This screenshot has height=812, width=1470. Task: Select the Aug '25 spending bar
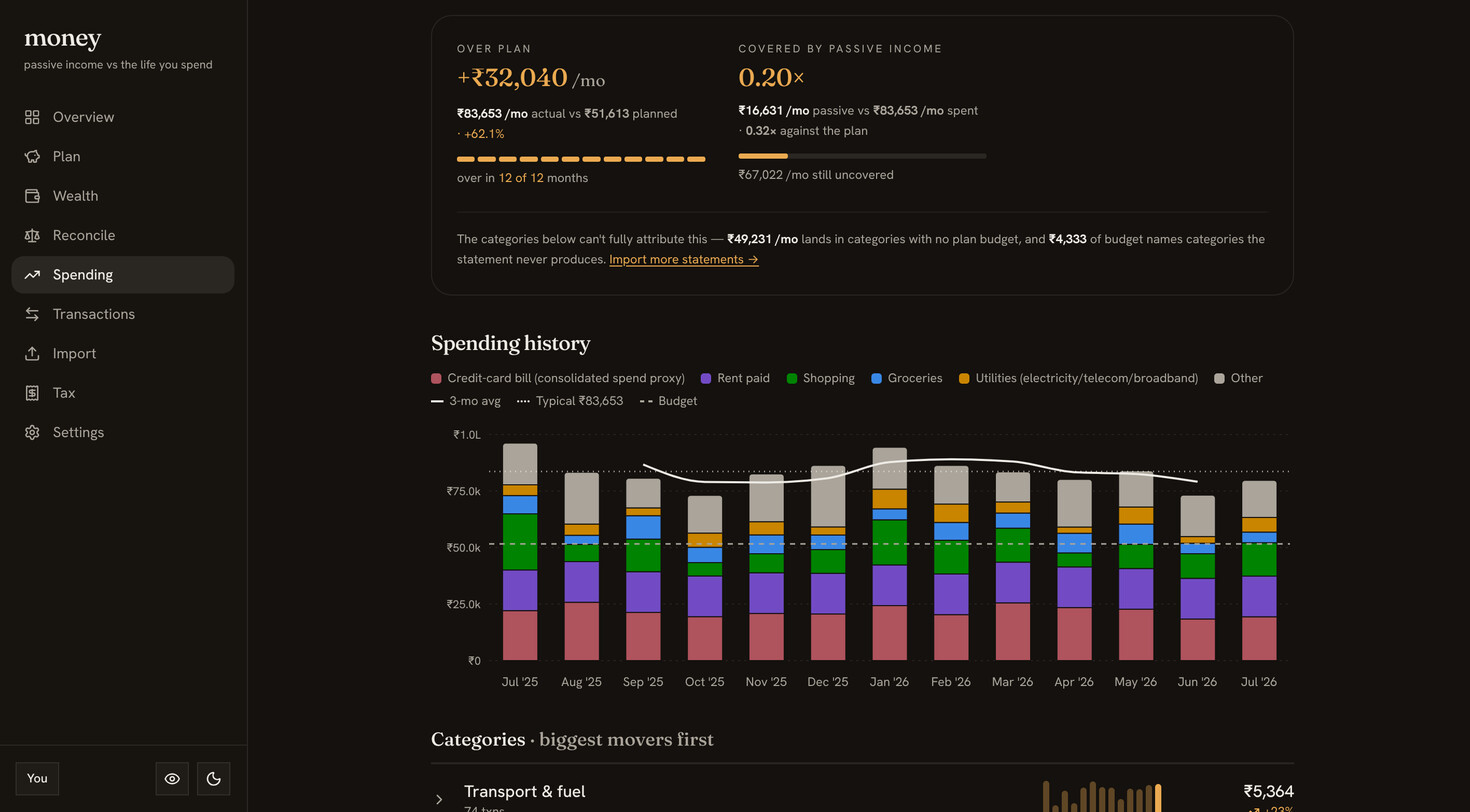pos(581,567)
